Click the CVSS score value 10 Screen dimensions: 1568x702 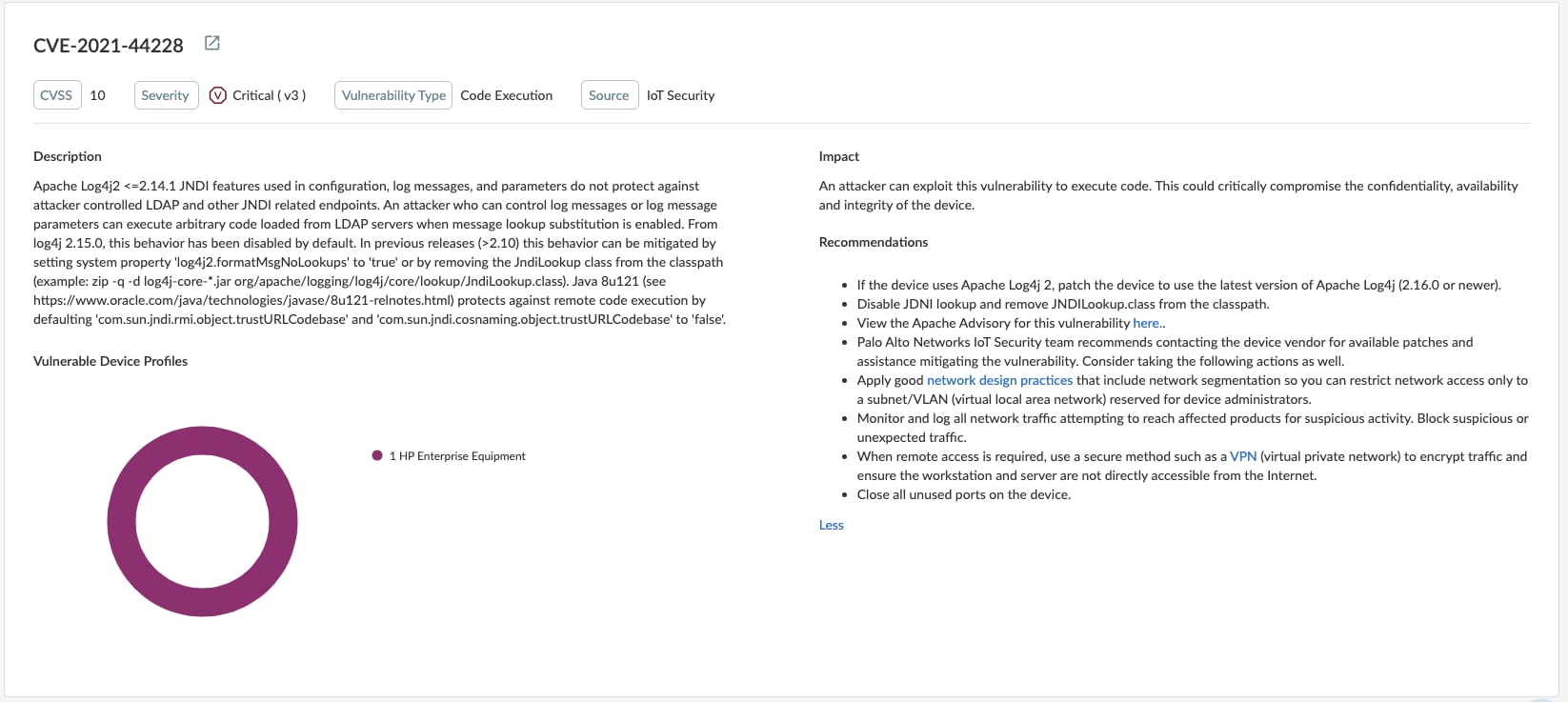(x=97, y=95)
